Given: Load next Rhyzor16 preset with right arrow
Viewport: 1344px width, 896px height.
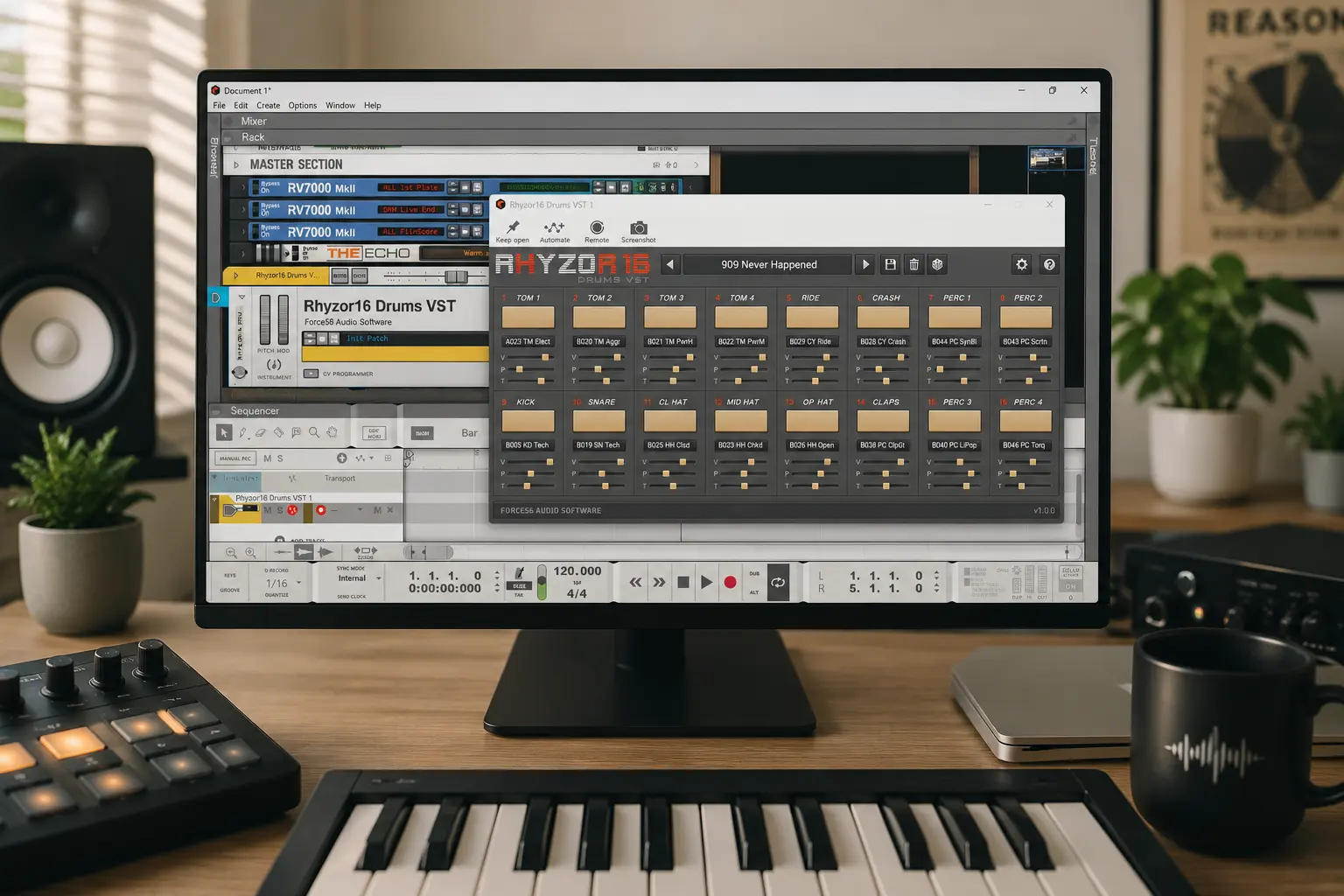Looking at the screenshot, I should pyautogui.click(x=865, y=264).
